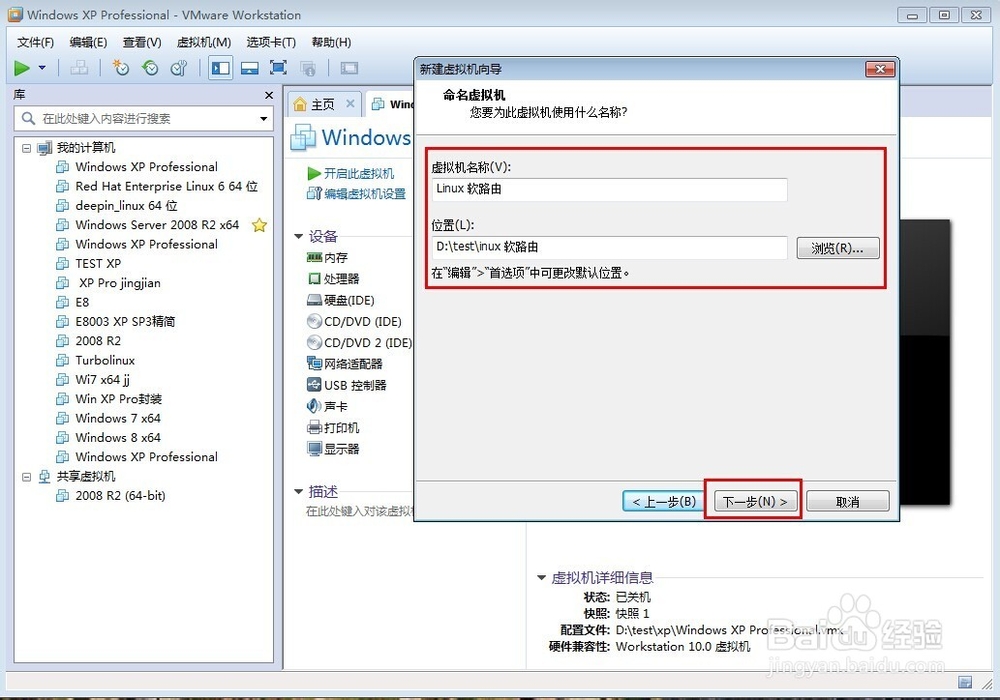The width and height of the screenshot is (1000, 700).
Task: Click the 浏览(R)... button
Action: point(837,248)
